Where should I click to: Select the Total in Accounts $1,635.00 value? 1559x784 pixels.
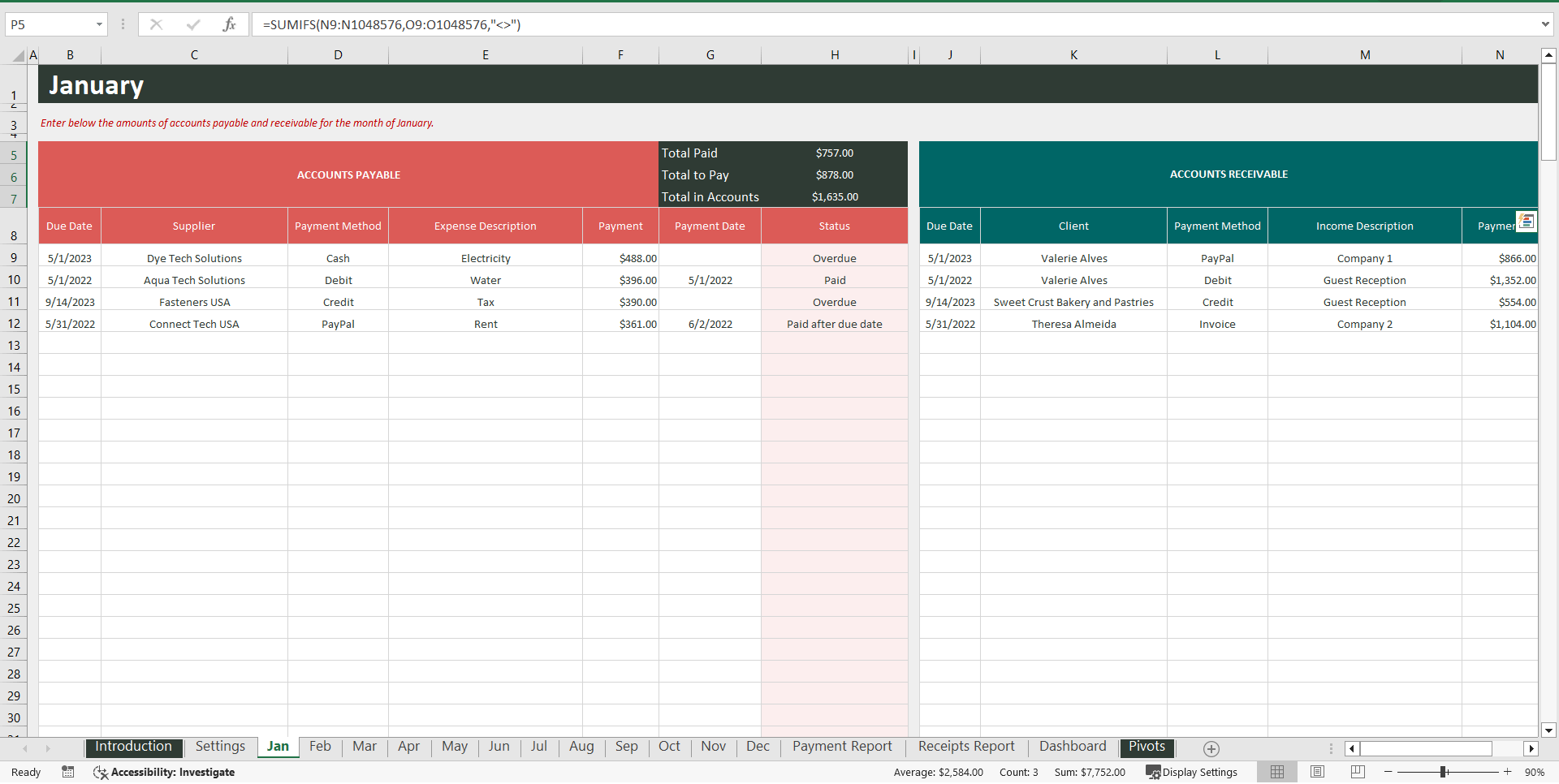pyautogui.click(x=835, y=196)
